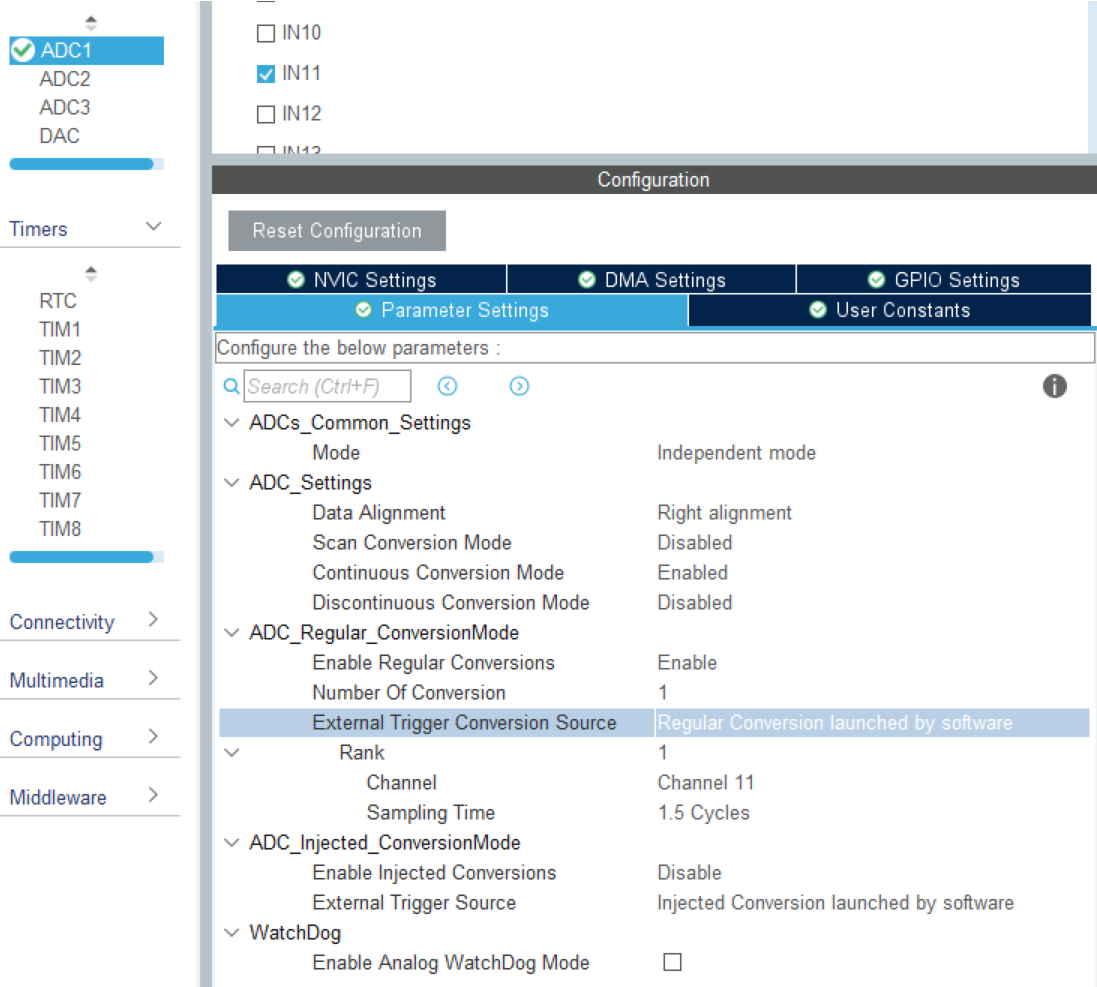Enable the IN12 channel checkbox
Screen dimensions: 1097x987
(266, 114)
